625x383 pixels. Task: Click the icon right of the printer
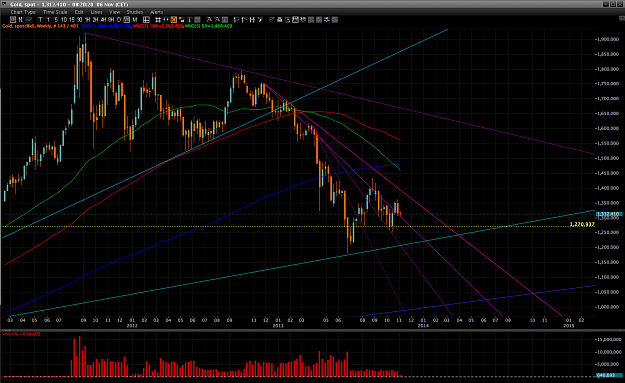click(x=287, y=20)
